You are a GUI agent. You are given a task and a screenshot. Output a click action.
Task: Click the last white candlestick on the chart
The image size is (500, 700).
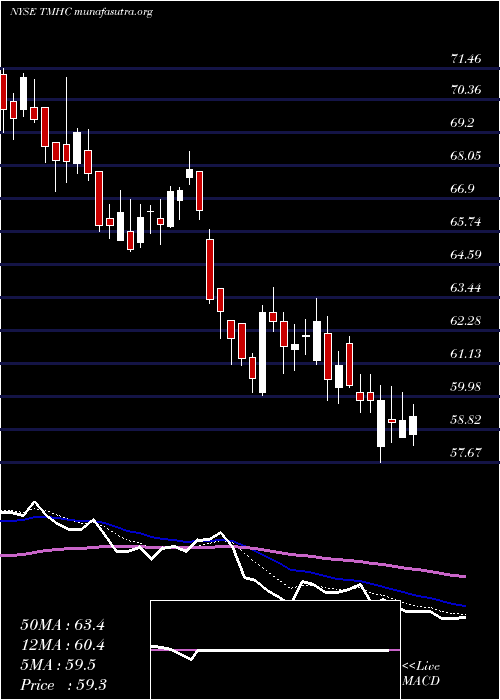pyautogui.click(x=413, y=425)
